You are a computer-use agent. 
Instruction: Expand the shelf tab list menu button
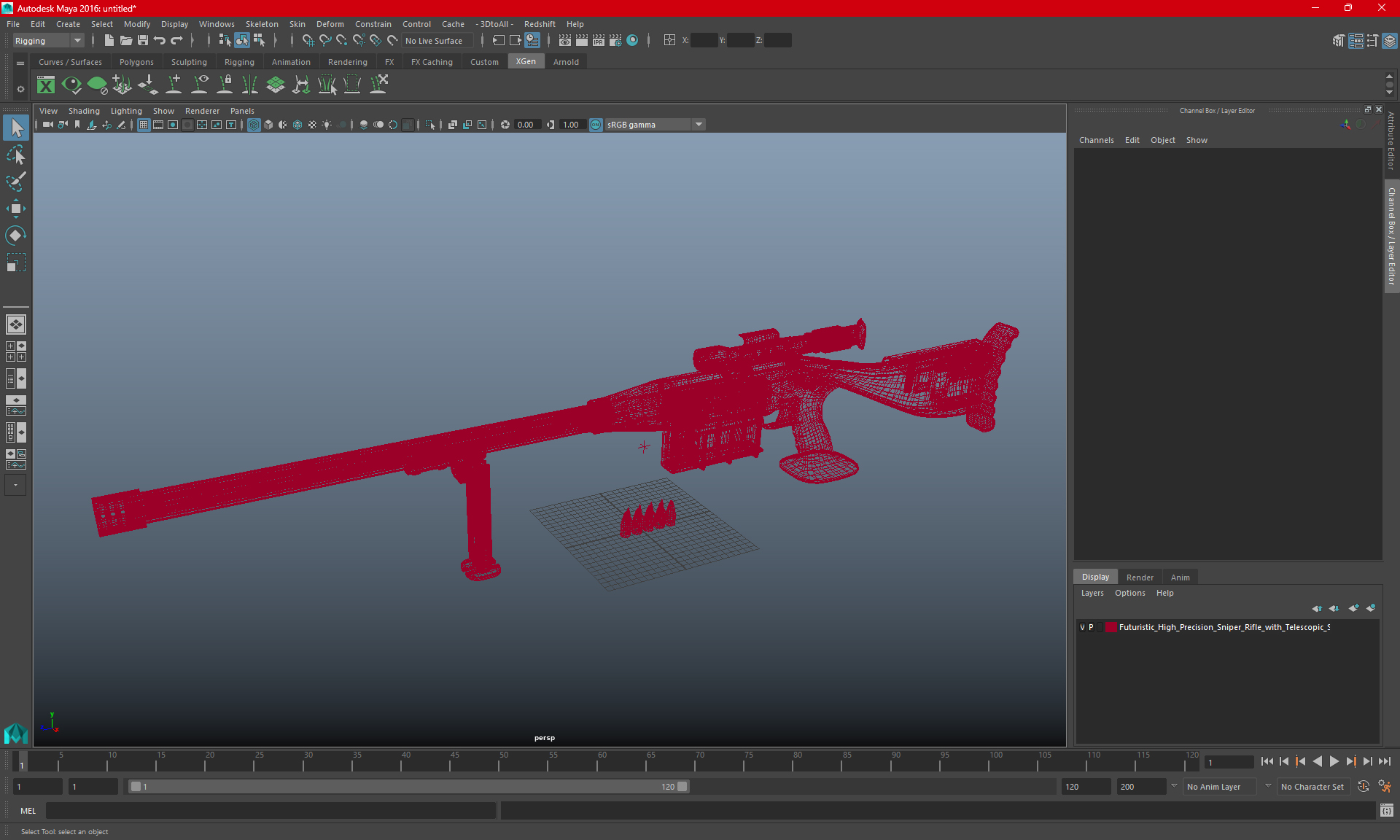coord(20,63)
